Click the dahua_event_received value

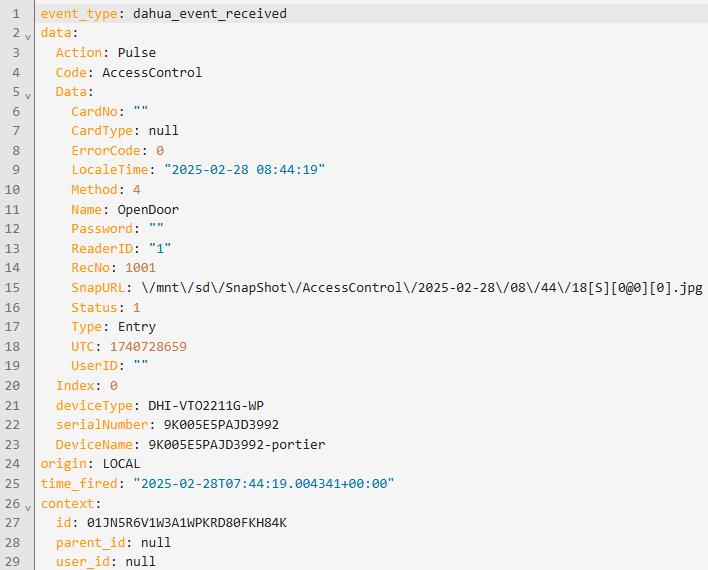[x=210, y=14]
